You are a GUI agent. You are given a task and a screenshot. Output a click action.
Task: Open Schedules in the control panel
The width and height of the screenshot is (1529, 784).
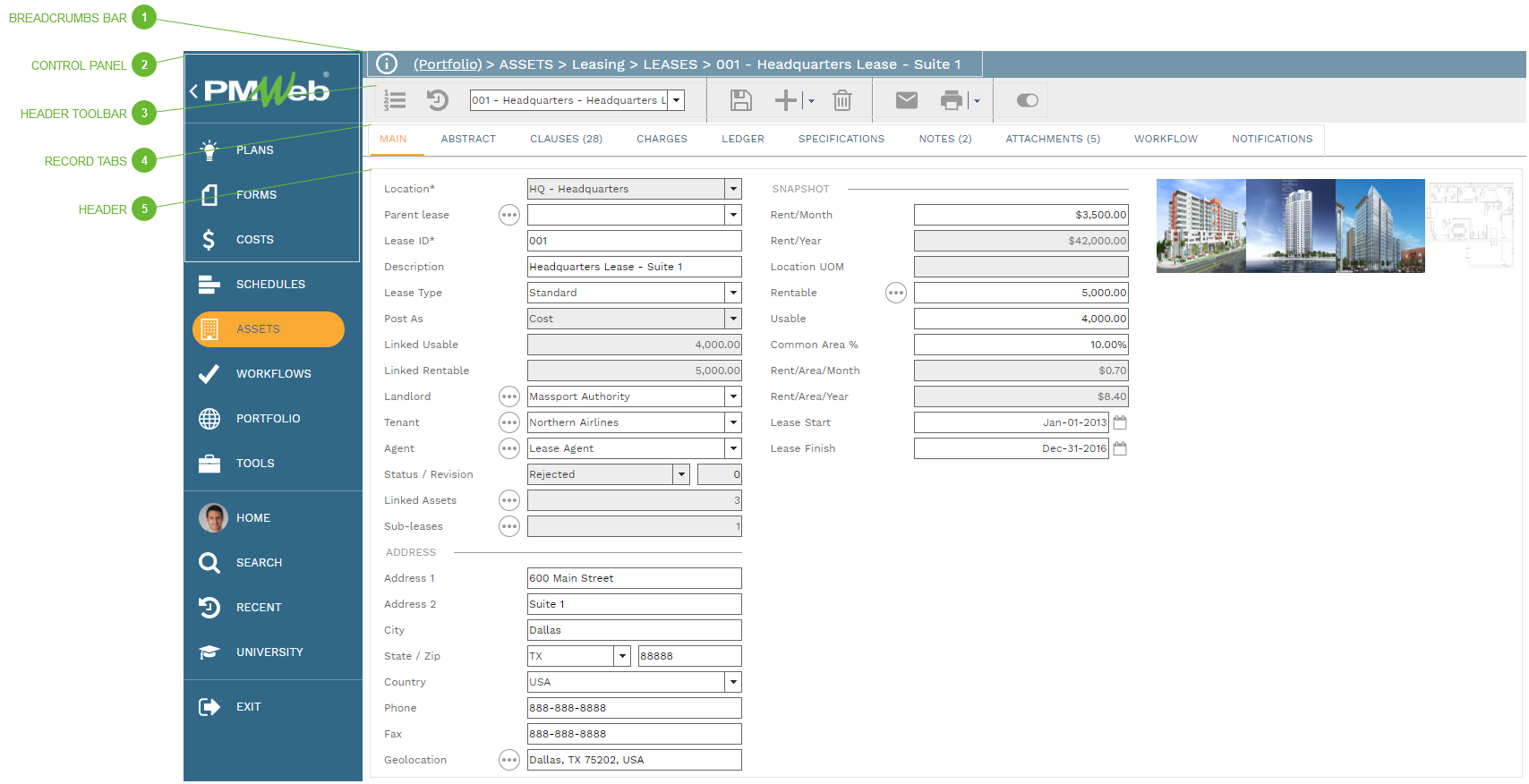270,285
